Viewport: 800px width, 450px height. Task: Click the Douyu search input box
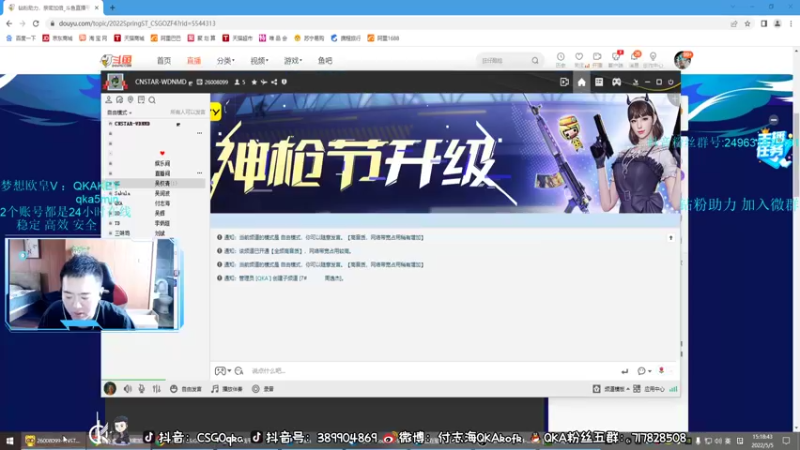pyautogui.click(x=504, y=61)
